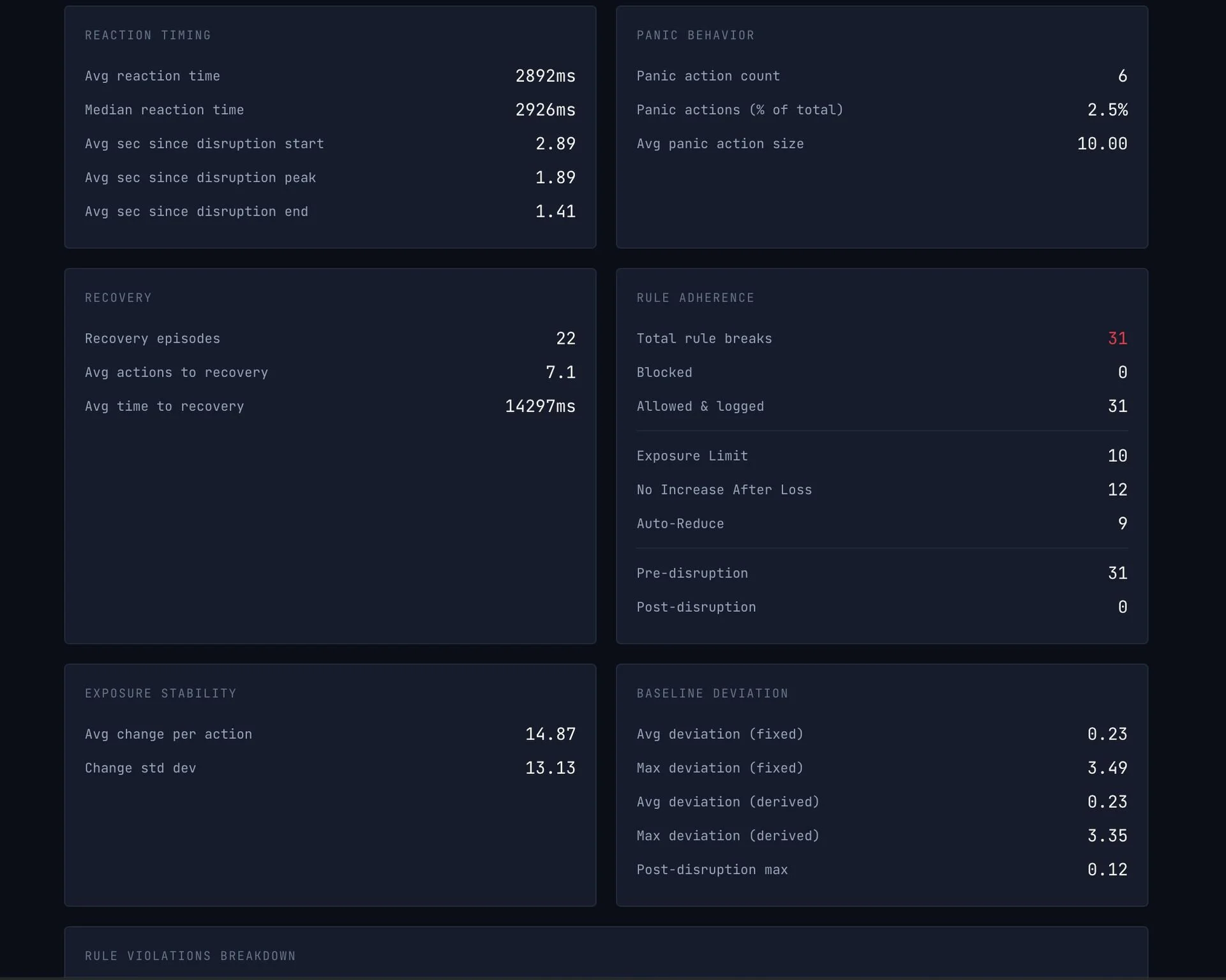Select the 10.00 panic action size value
The height and width of the screenshot is (980, 1226).
point(1102,144)
